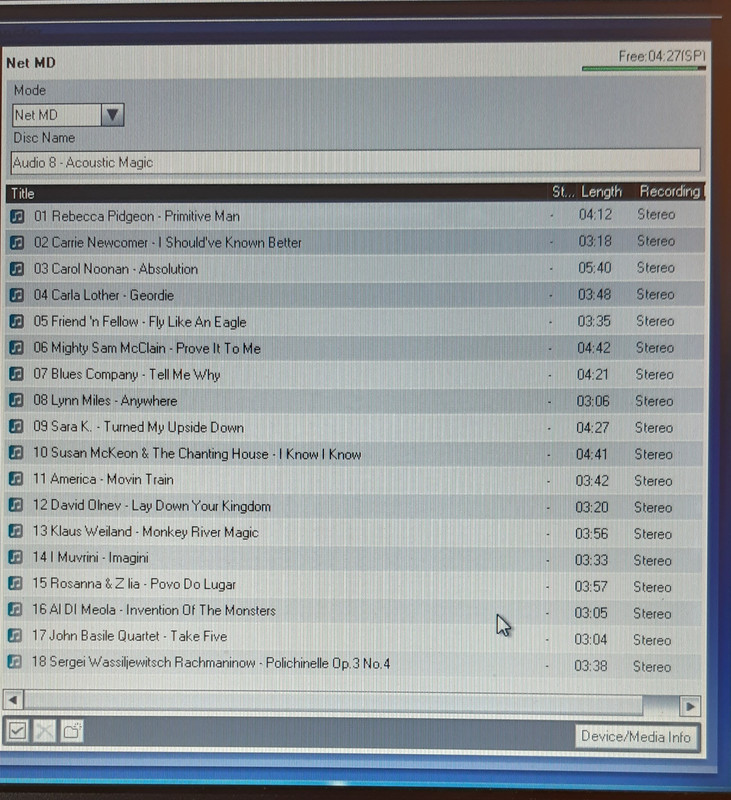Click the checkmark select-all toolbar icon
This screenshot has height=800, width=731.
[x=17, y=731]
